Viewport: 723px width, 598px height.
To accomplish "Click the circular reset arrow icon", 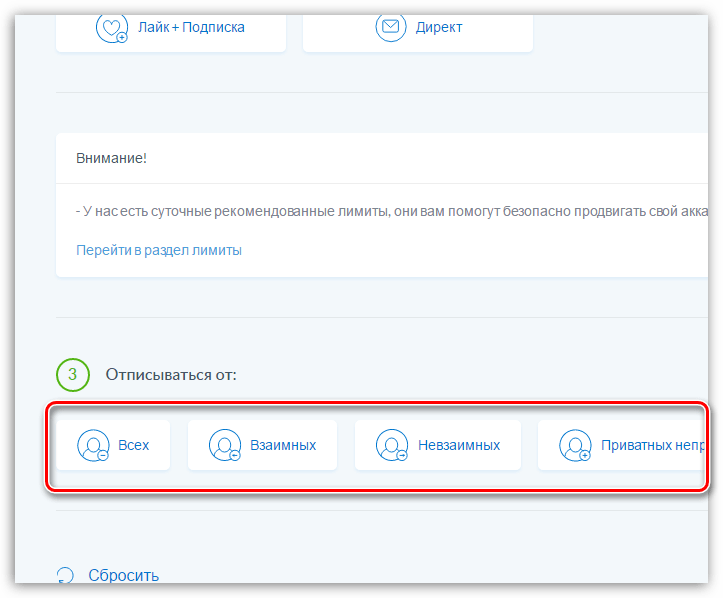I will (65, 575).
